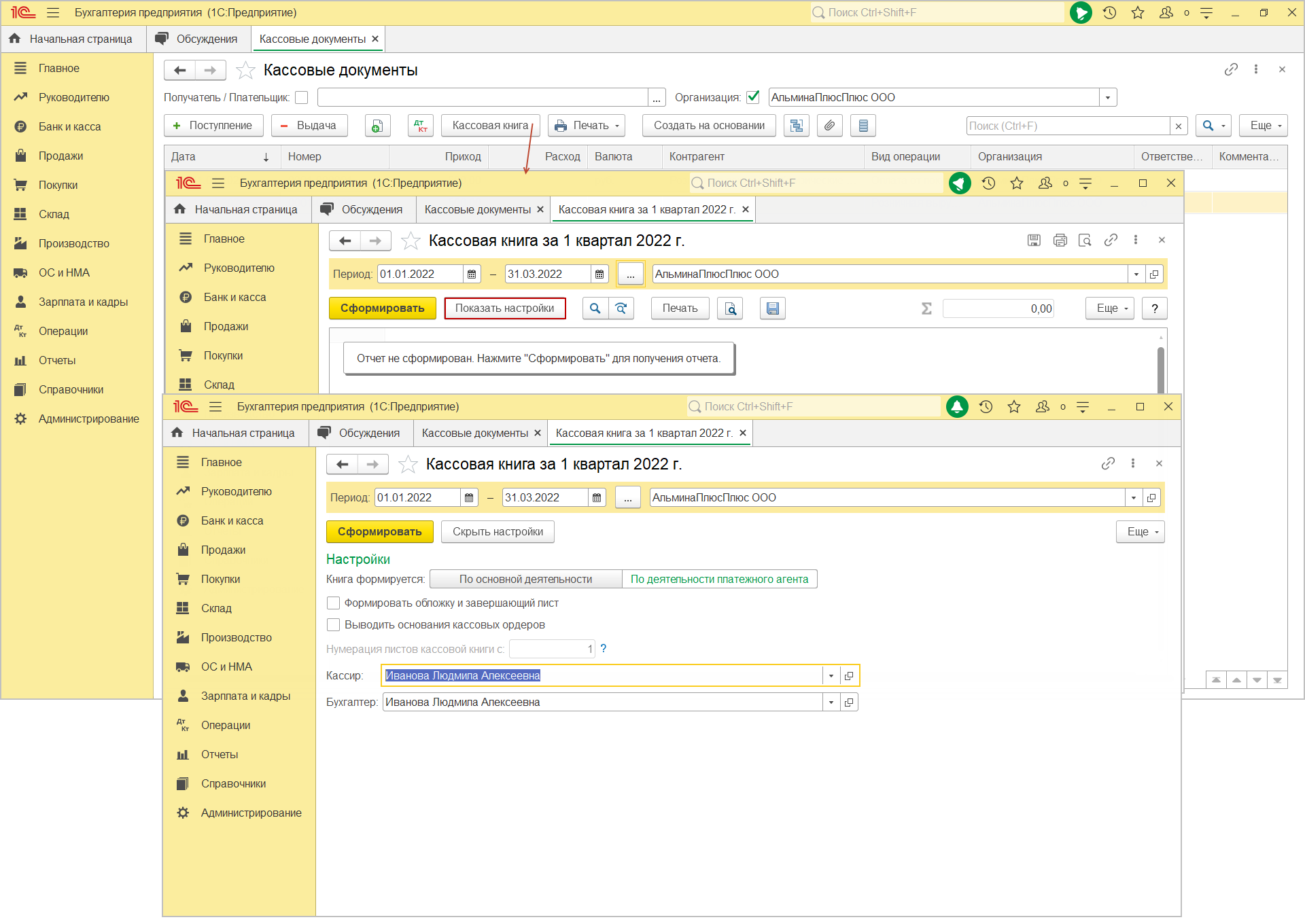1305x924 pixels.
Task: Click the Дт/Кт postings icon in toolbar
Action: coord(421,126)
